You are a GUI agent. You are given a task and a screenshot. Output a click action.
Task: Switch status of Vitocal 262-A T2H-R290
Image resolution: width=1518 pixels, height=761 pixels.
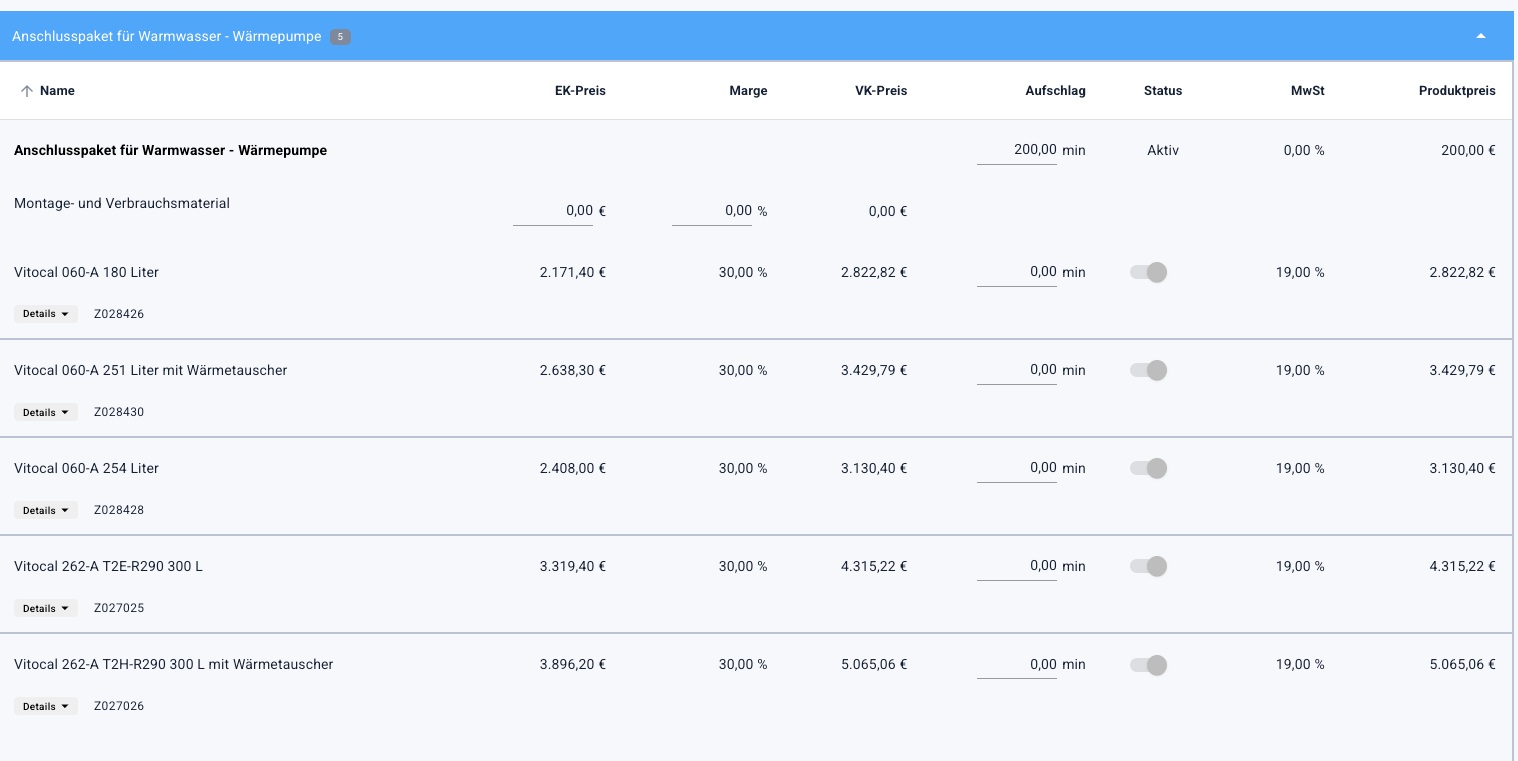click(x=1148, y=664)
